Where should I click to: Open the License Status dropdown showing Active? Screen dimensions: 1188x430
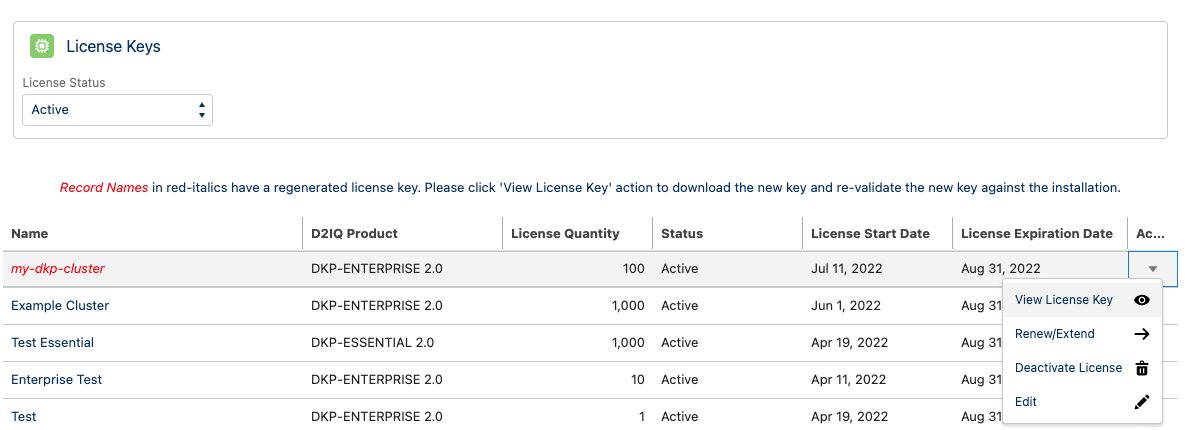tap(117, 110)
